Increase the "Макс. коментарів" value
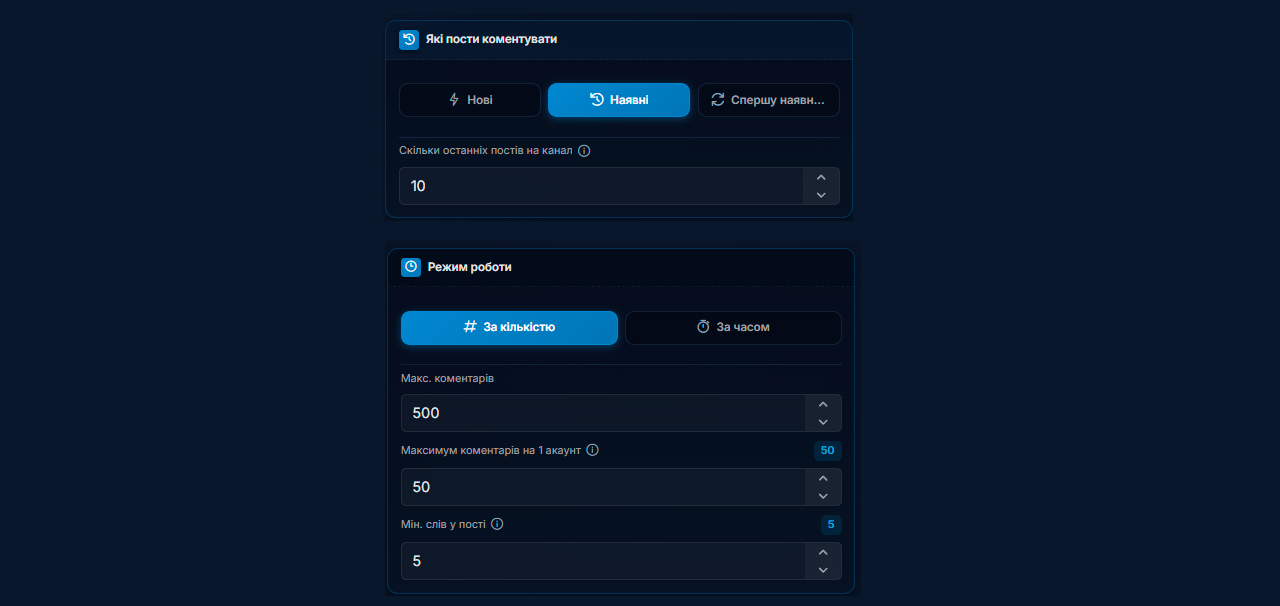Image resolution: width=1280 pixels, height=606 pixels. [x=823, y=404]
